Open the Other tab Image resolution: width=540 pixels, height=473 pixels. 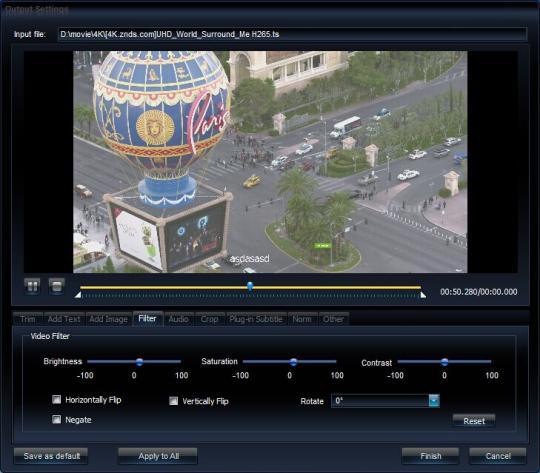[x=333, y=319]
